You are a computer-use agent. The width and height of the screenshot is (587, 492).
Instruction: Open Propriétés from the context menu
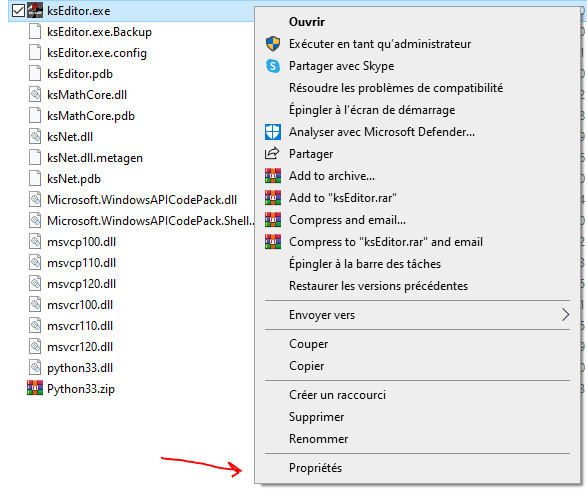[315, 468]
